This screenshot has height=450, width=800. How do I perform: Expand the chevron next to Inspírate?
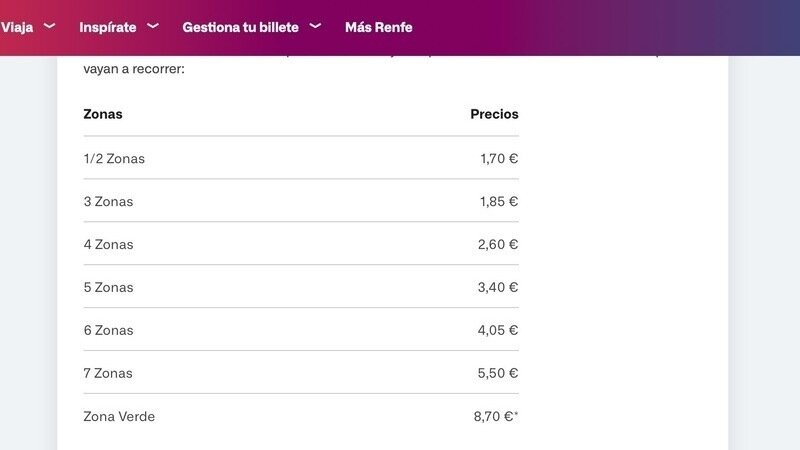(x=153, y=26)
